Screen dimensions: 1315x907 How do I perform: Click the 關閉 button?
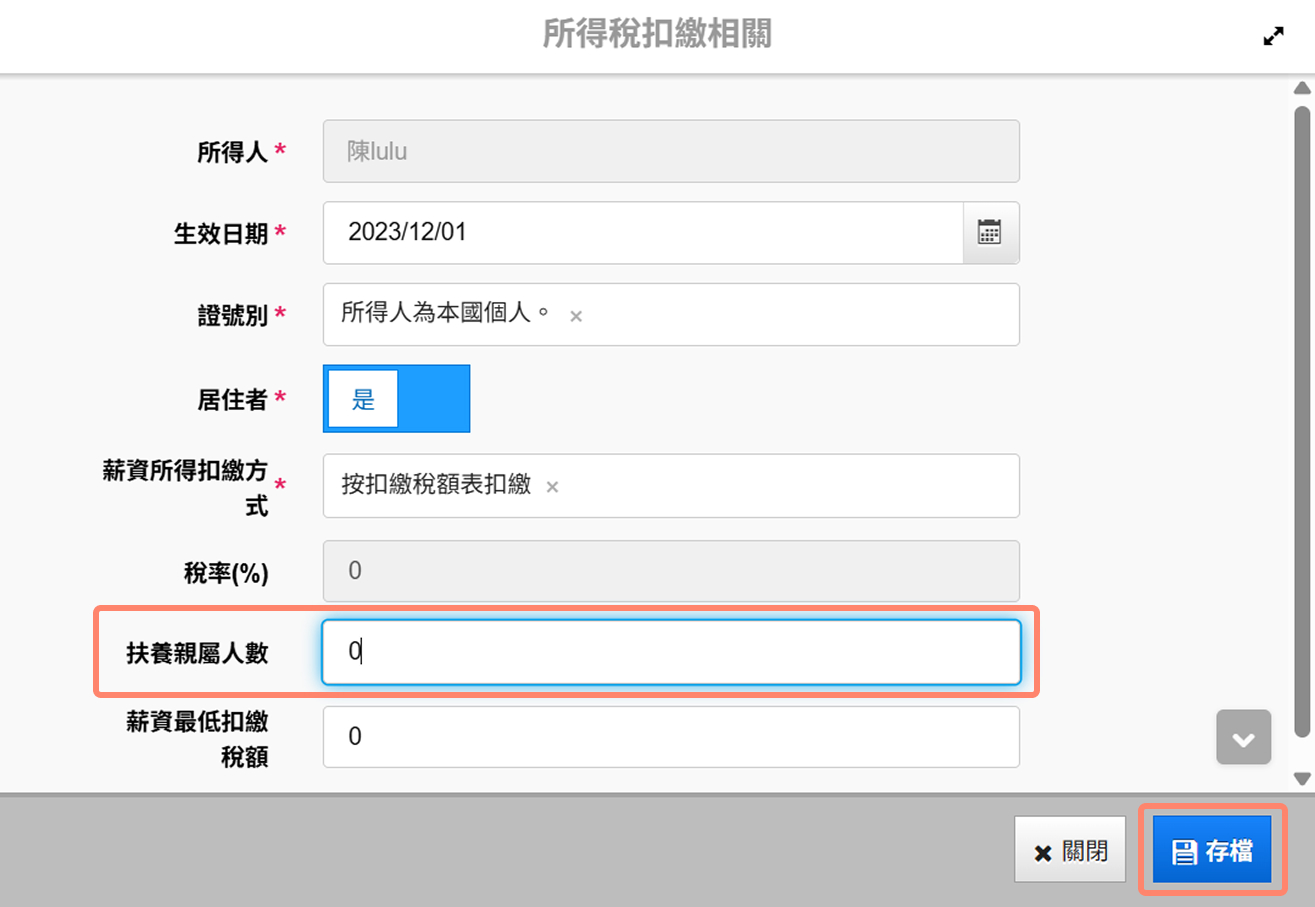pyautogui.click(x=1070, y=851)
